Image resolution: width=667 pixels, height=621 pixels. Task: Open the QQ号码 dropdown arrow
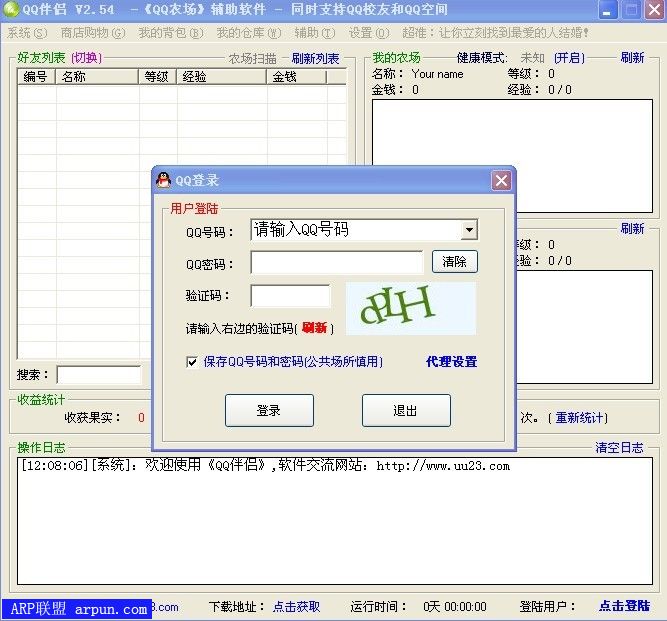[469, 230]
